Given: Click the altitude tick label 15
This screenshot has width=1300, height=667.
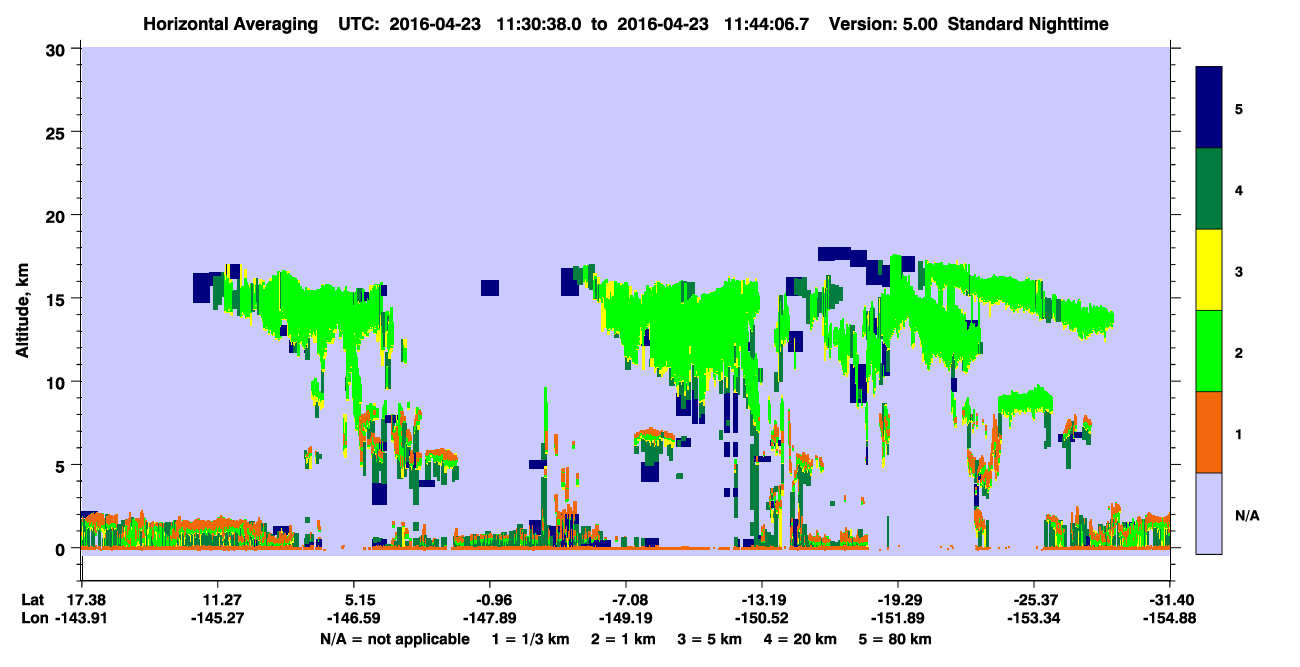Looking at the screenshot, I should click(58, 298).
